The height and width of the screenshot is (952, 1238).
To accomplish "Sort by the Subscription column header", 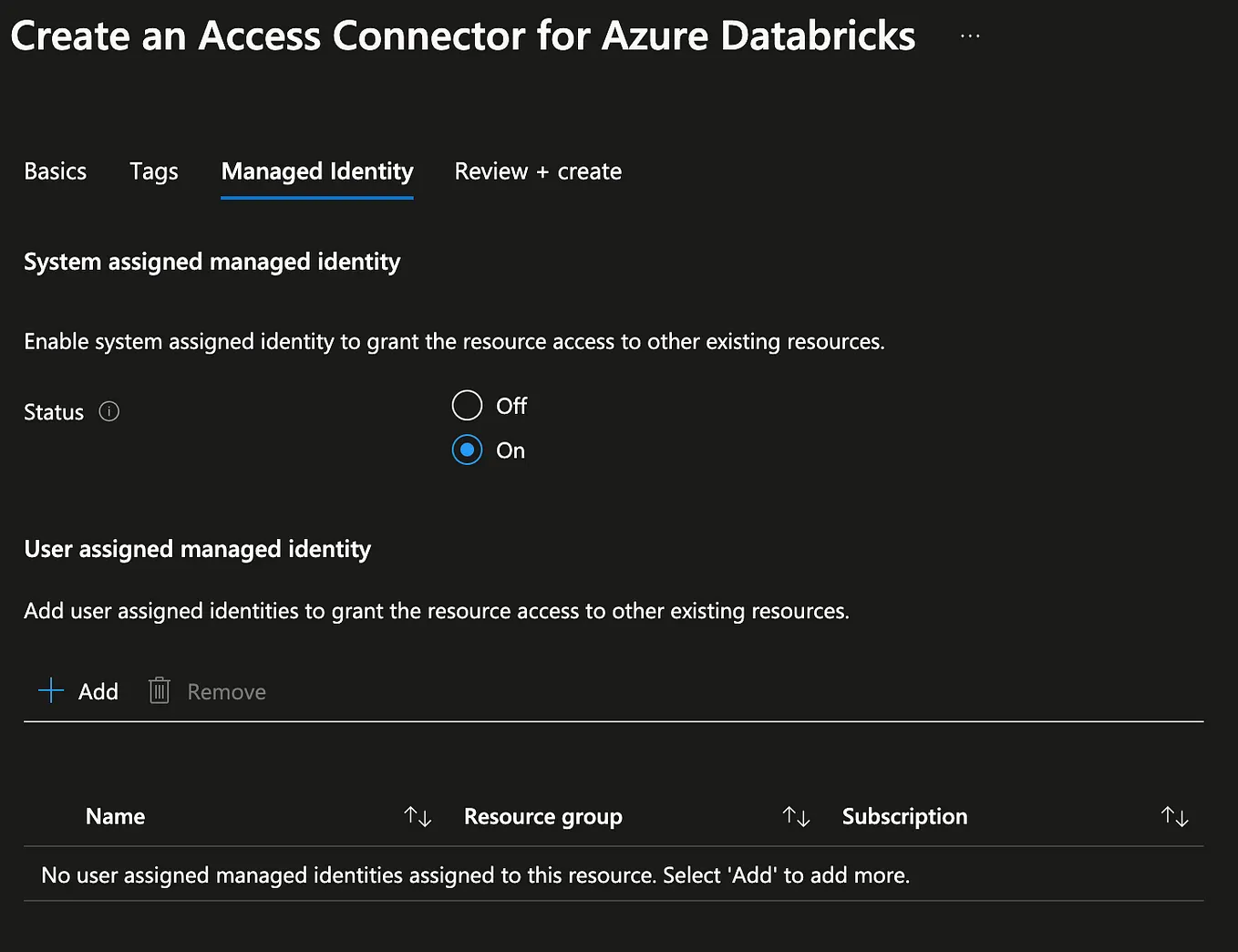I will pyautogui.click(x=904, y=816).
